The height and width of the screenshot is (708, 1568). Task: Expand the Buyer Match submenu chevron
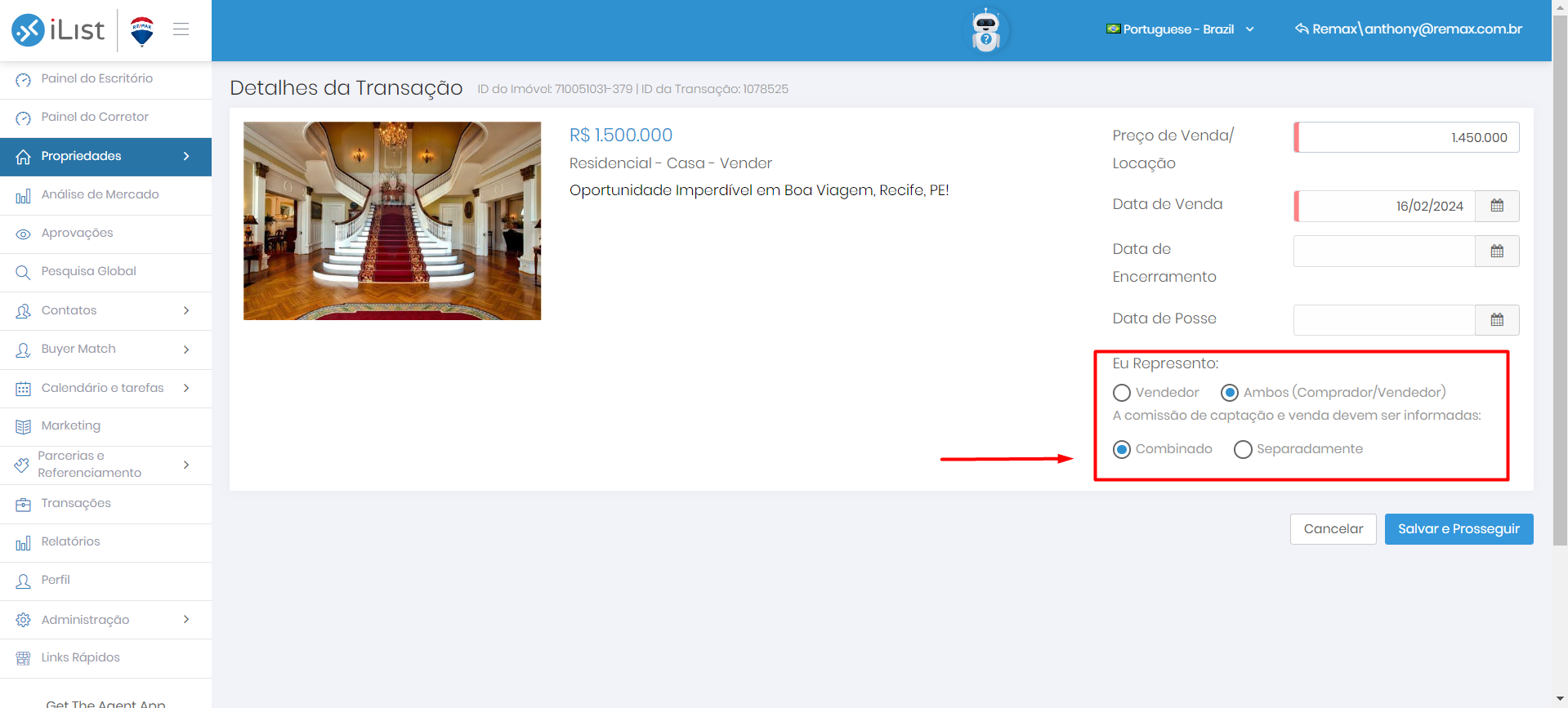coord(186,350)
